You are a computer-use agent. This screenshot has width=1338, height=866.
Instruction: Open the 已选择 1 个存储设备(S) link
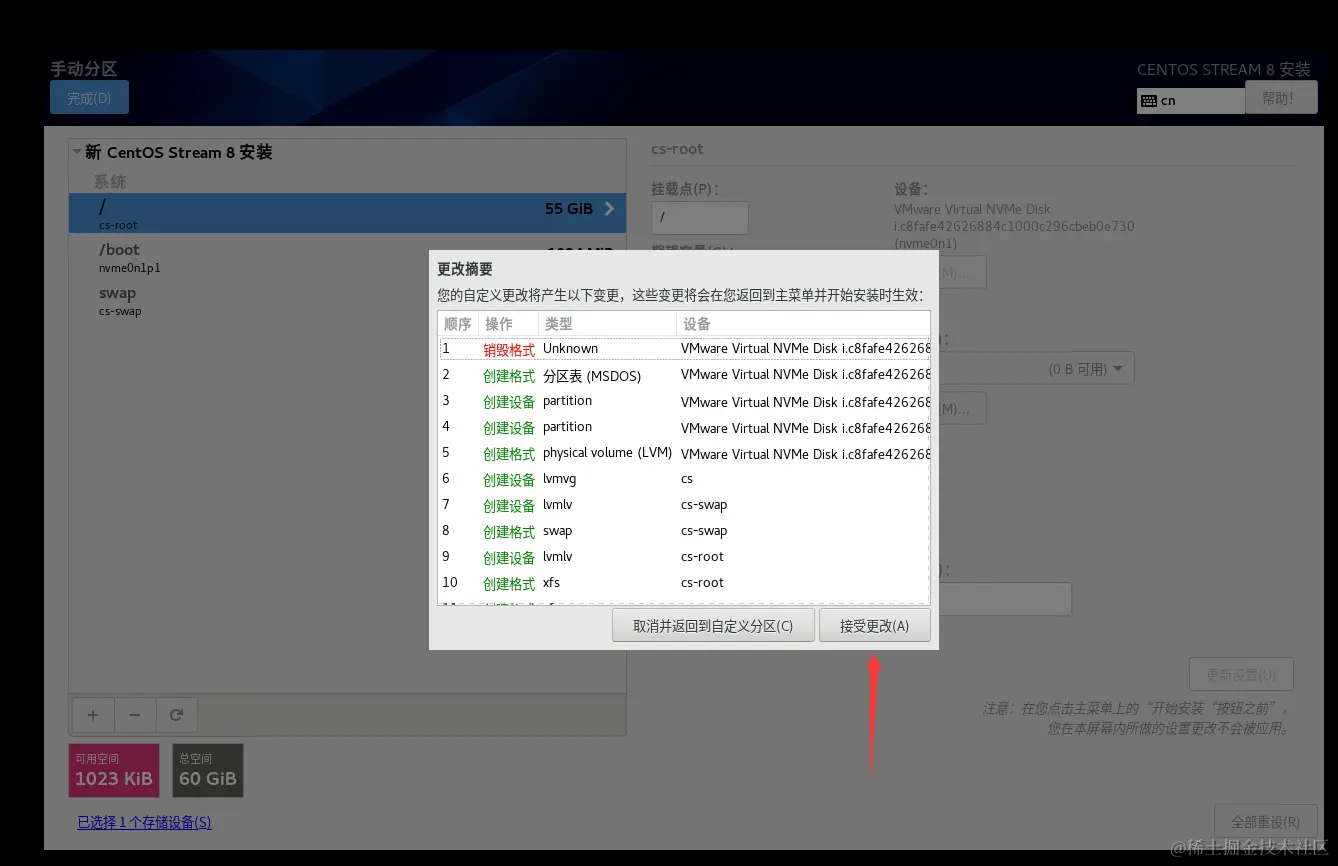coord(144,822)
